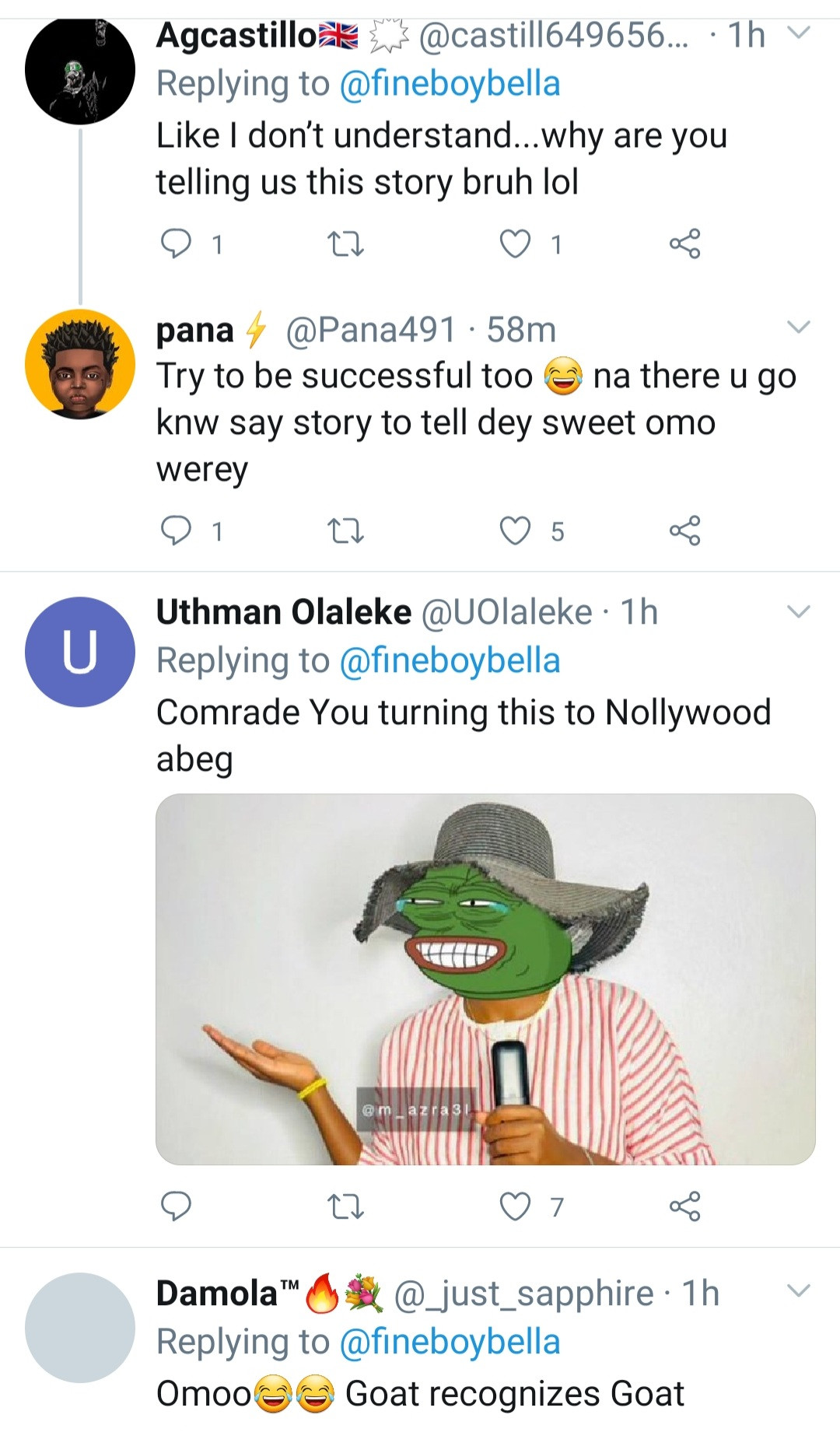
Task: Open dropdown menu on Agcastillo's tweet
Action: pyautogui.click(x=800, y=33)
